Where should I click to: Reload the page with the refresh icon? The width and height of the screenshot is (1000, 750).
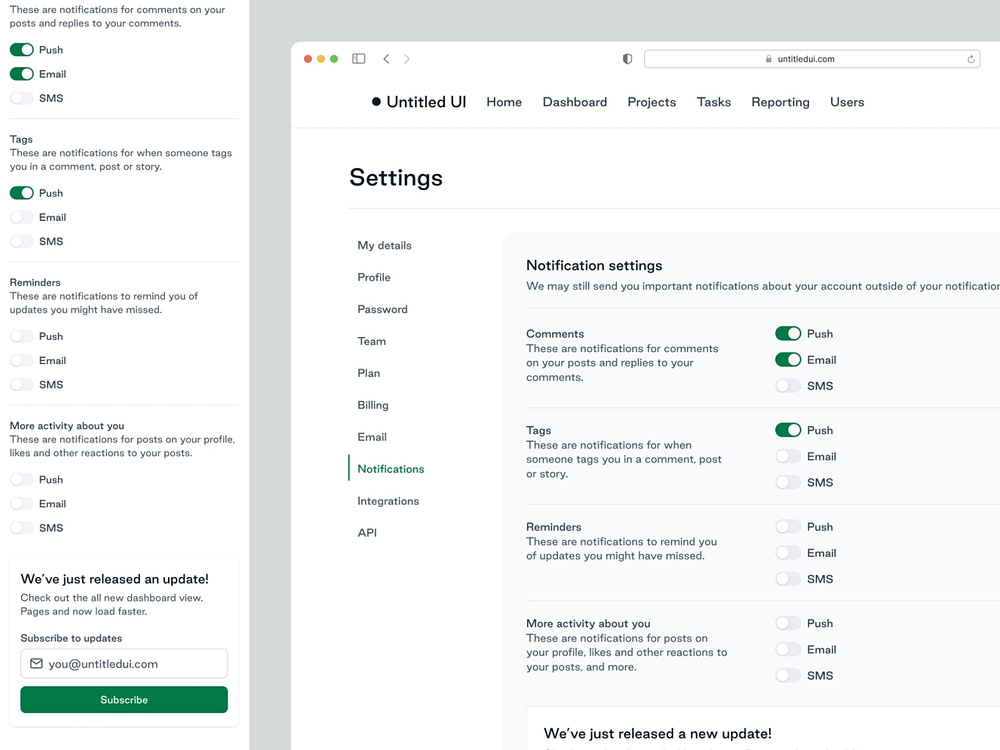coord(971,59)
